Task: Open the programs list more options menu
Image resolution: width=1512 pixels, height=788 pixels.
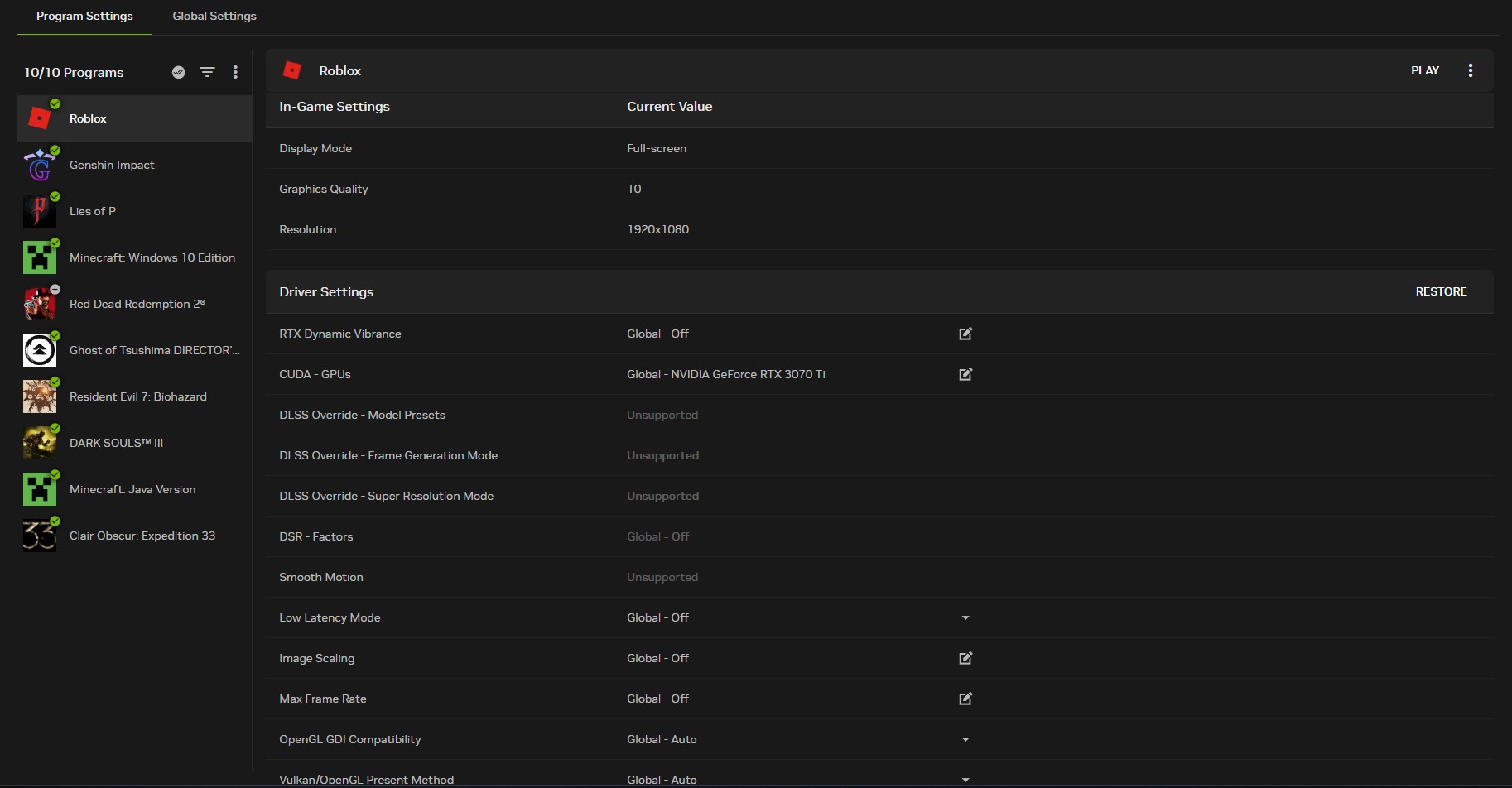Action: [x=235, y=72]
